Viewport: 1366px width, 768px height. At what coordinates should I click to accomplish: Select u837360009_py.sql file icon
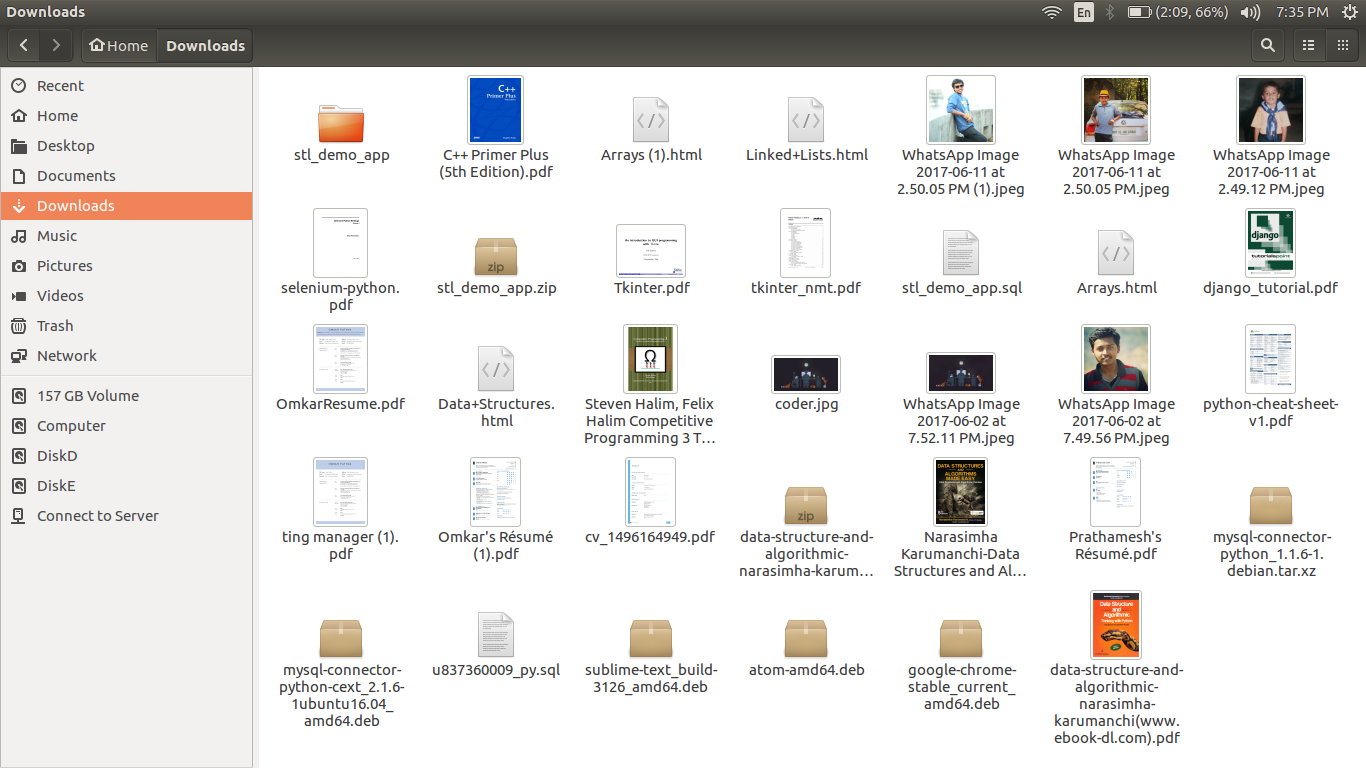coord(496,635)
